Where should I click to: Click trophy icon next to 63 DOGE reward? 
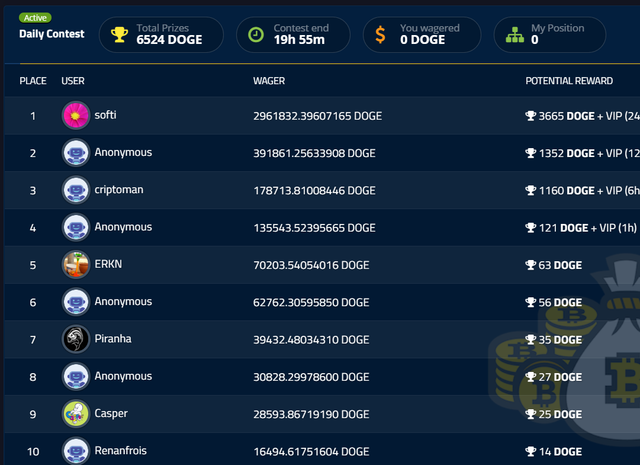[530, 265]
